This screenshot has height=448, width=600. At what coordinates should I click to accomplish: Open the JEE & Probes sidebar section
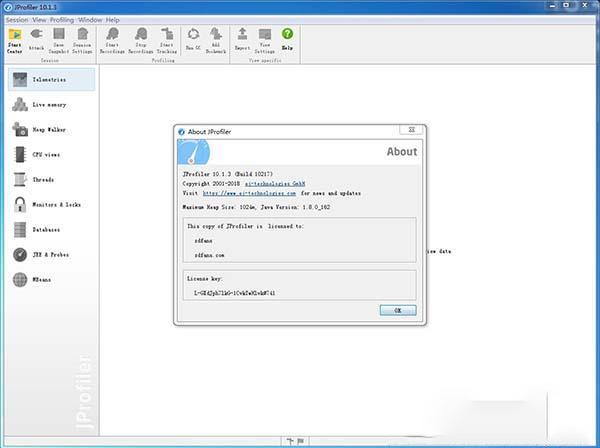(52, 254)
